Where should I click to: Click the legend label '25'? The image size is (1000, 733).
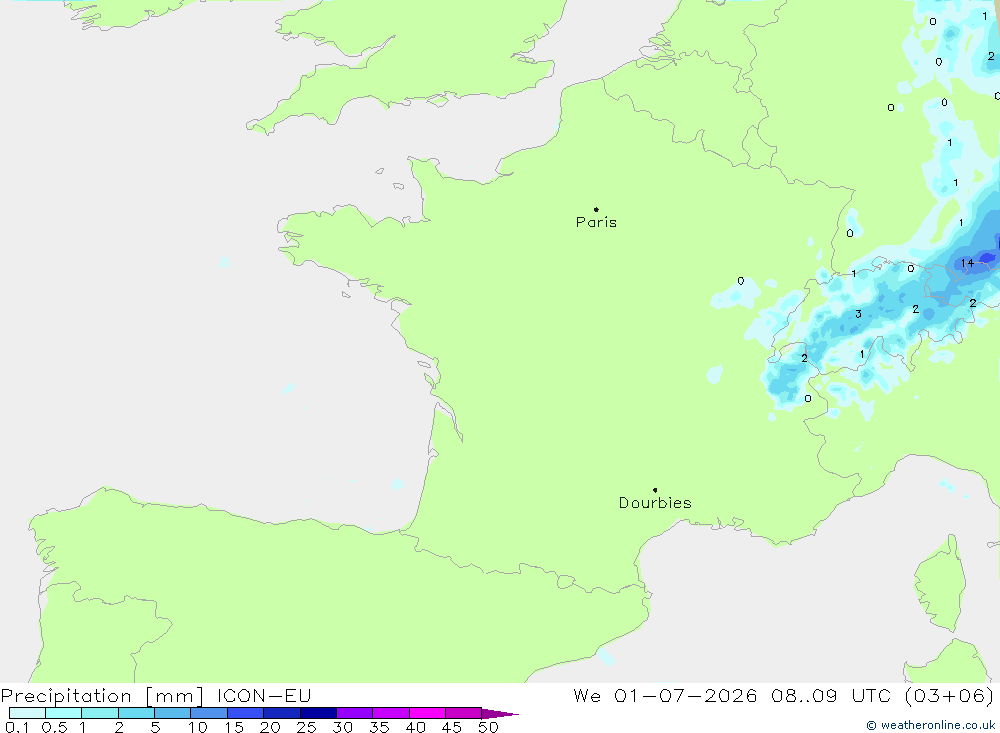click(307, 727)
